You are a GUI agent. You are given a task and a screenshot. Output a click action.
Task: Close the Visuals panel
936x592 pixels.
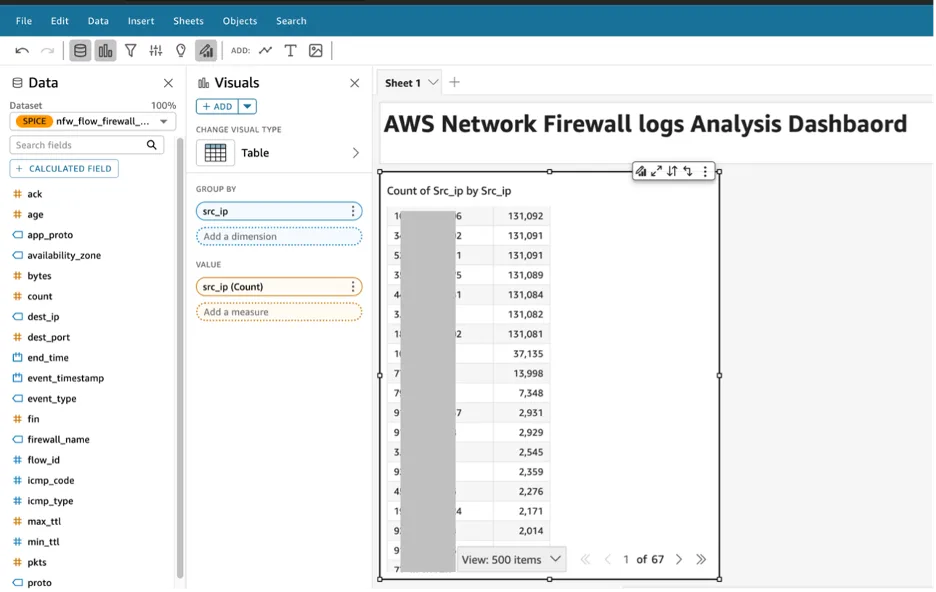tap(355, 83)
